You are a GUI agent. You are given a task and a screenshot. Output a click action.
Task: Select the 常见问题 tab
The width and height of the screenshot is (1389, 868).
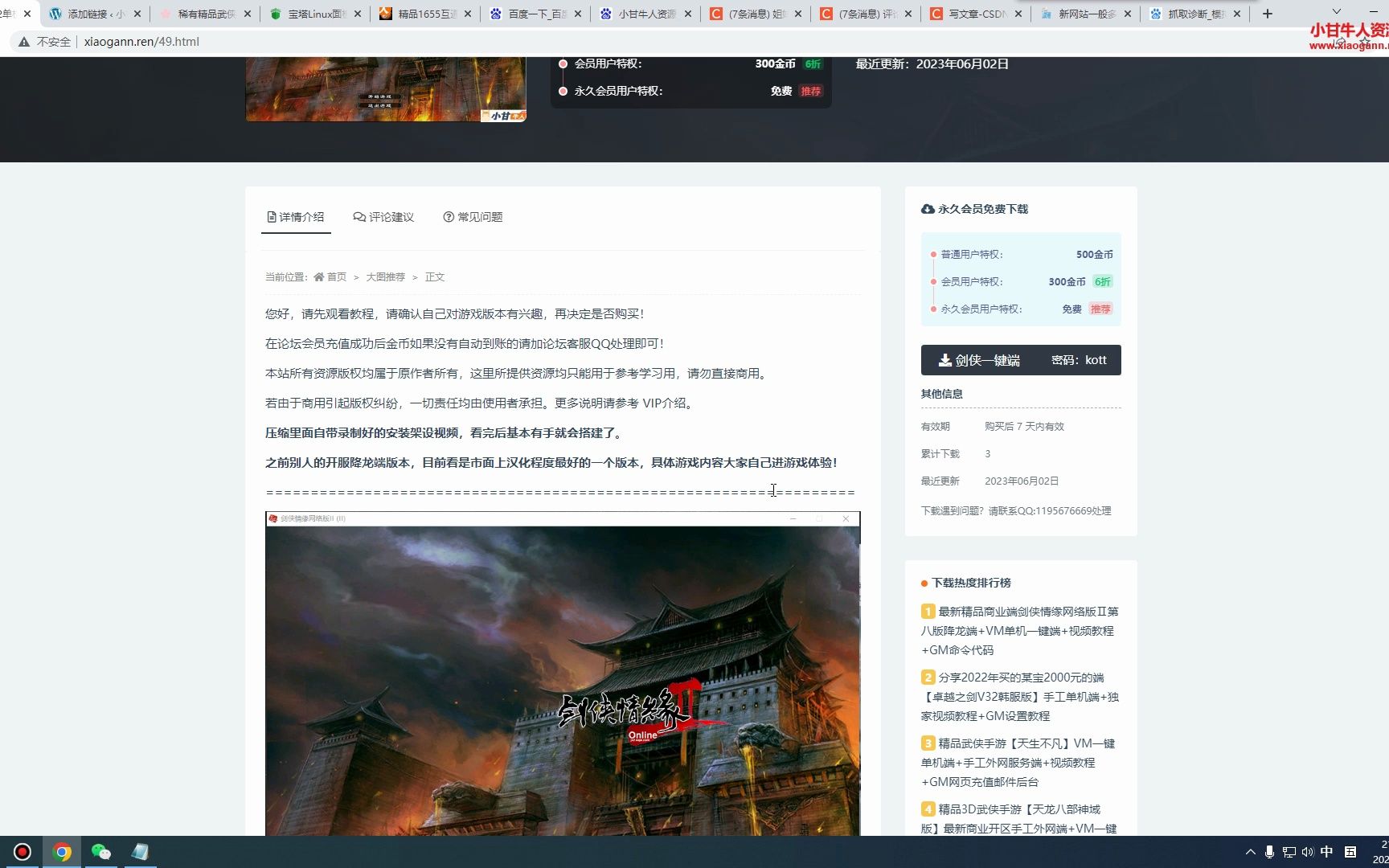(473, 217)
